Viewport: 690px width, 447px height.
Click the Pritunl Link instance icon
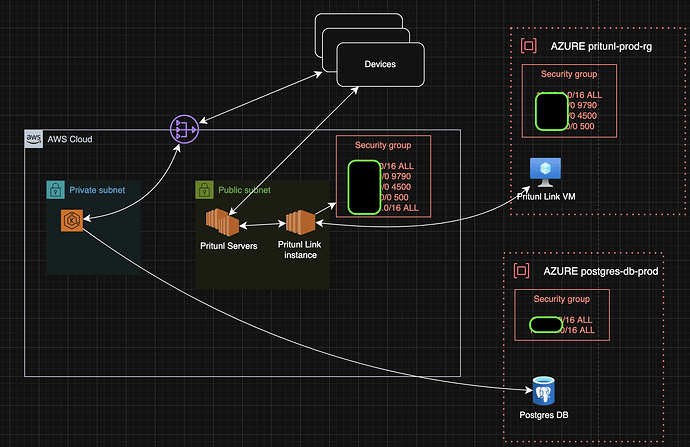point(299,224)
